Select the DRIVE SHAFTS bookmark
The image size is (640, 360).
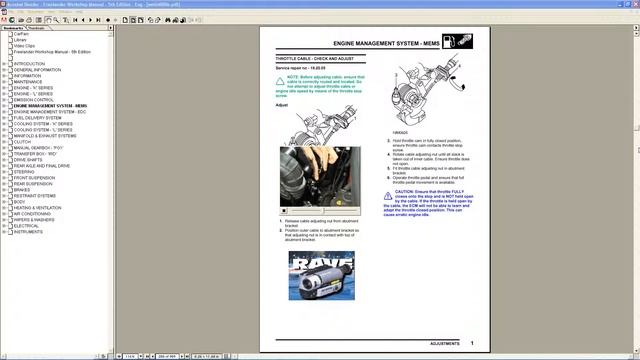click(28, 160)
